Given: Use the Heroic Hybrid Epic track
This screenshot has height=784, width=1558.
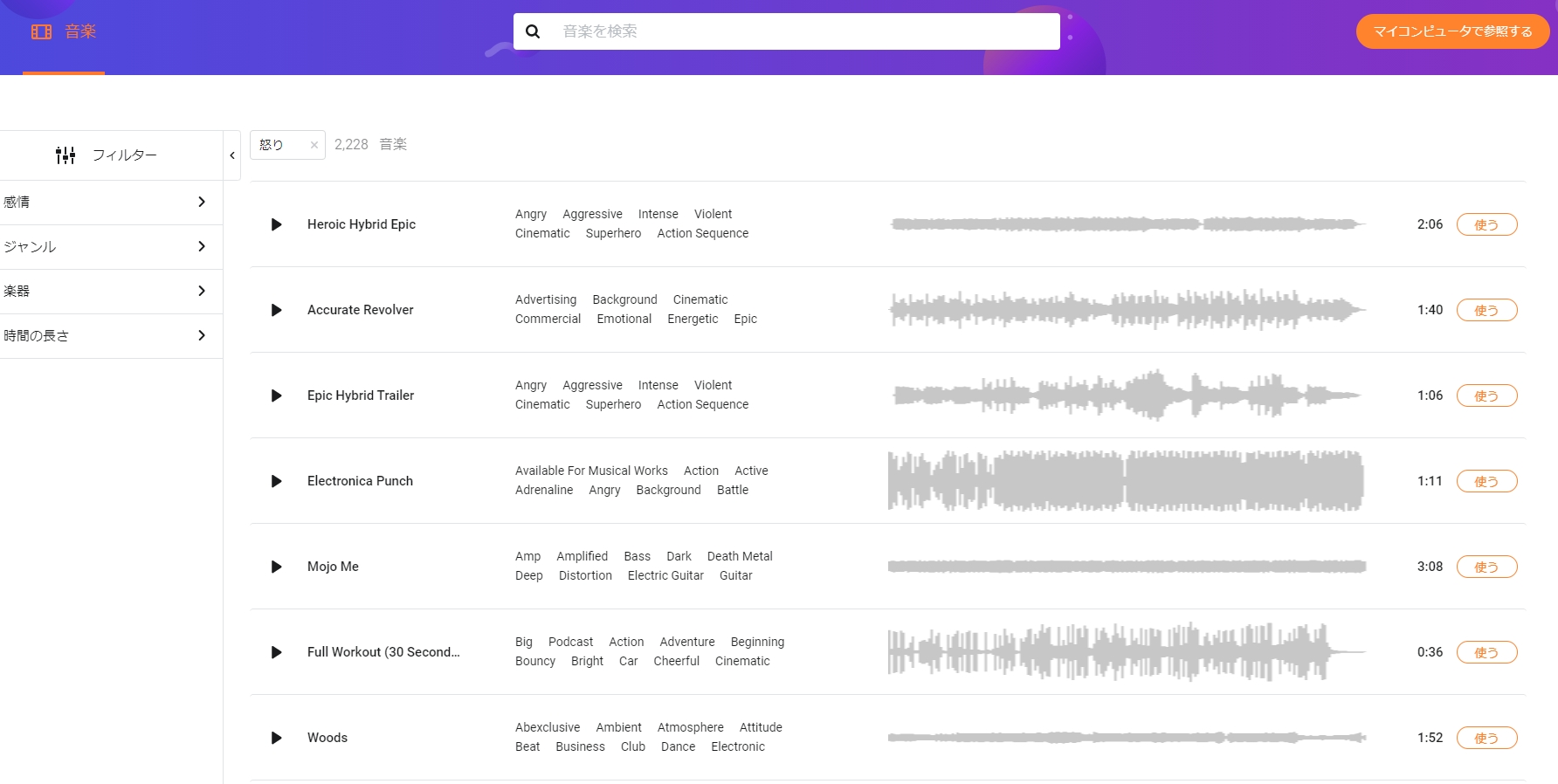Looking at the screenshot, I should (1486, 224).
